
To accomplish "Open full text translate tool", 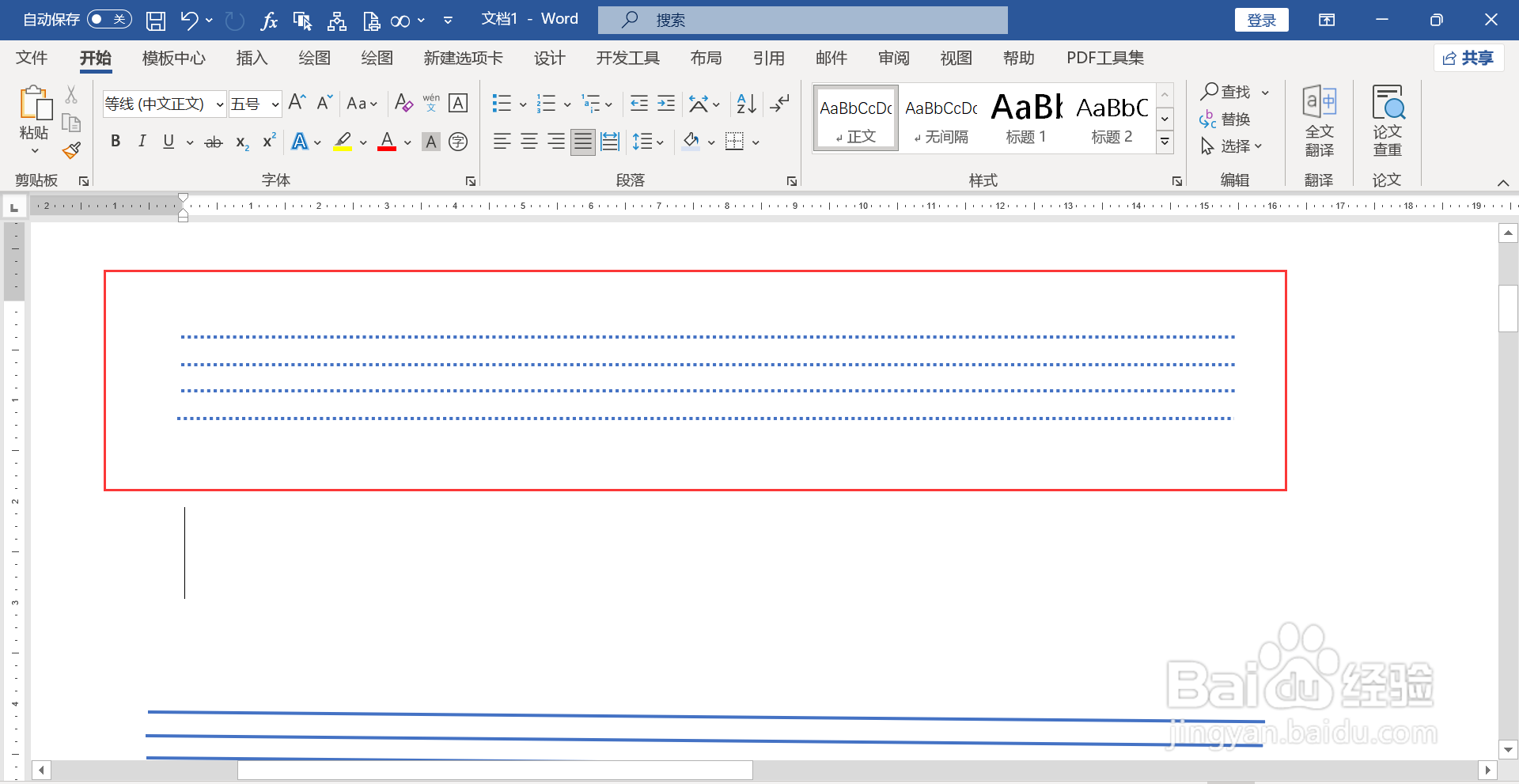I will pos(1319,121).
